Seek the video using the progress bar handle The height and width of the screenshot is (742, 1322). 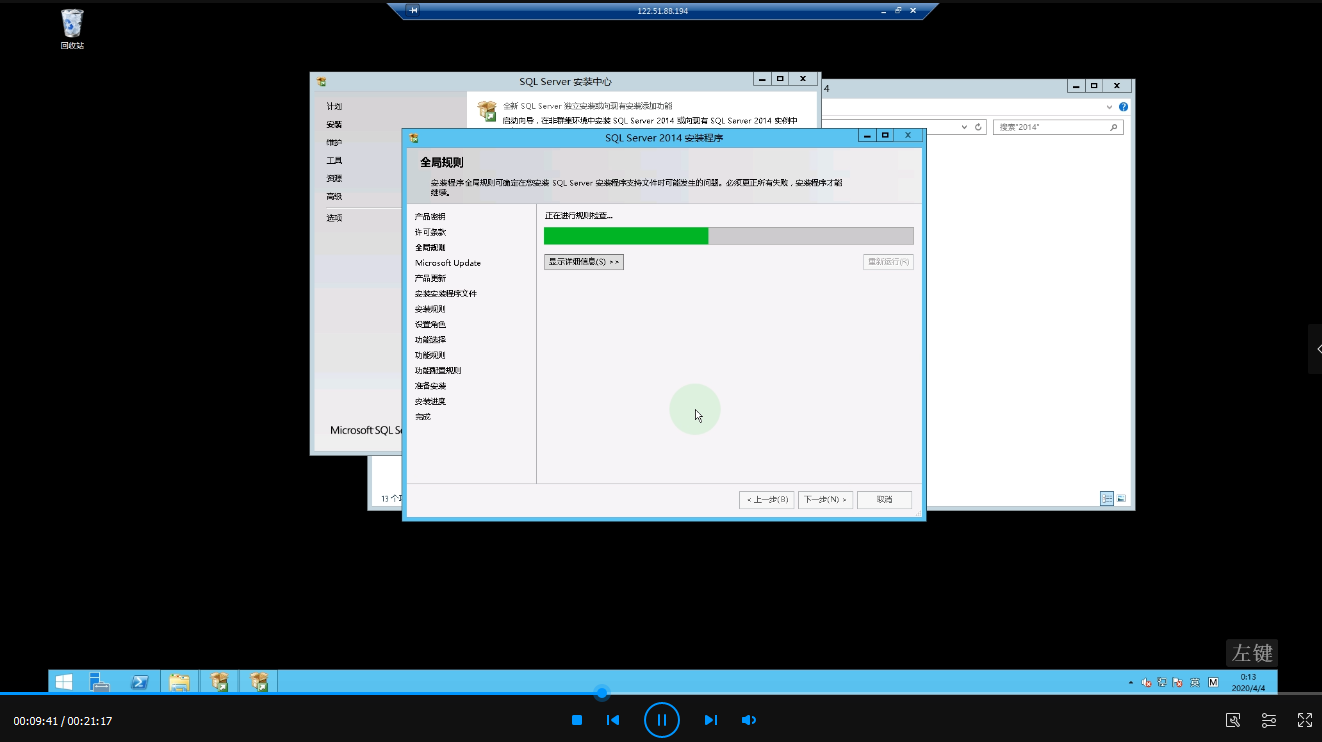[602, 693]
